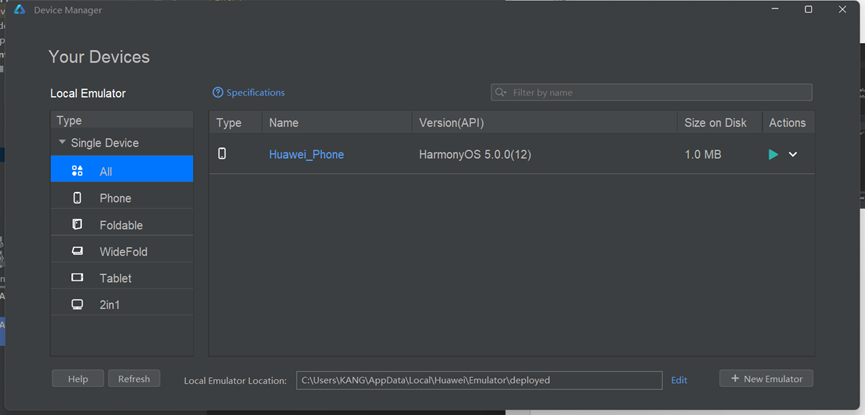The height and width of the screenshot is (415, 865).
Task: Start the Huawei_Phone emulator with play icon
Action: [x=773, y=155]
